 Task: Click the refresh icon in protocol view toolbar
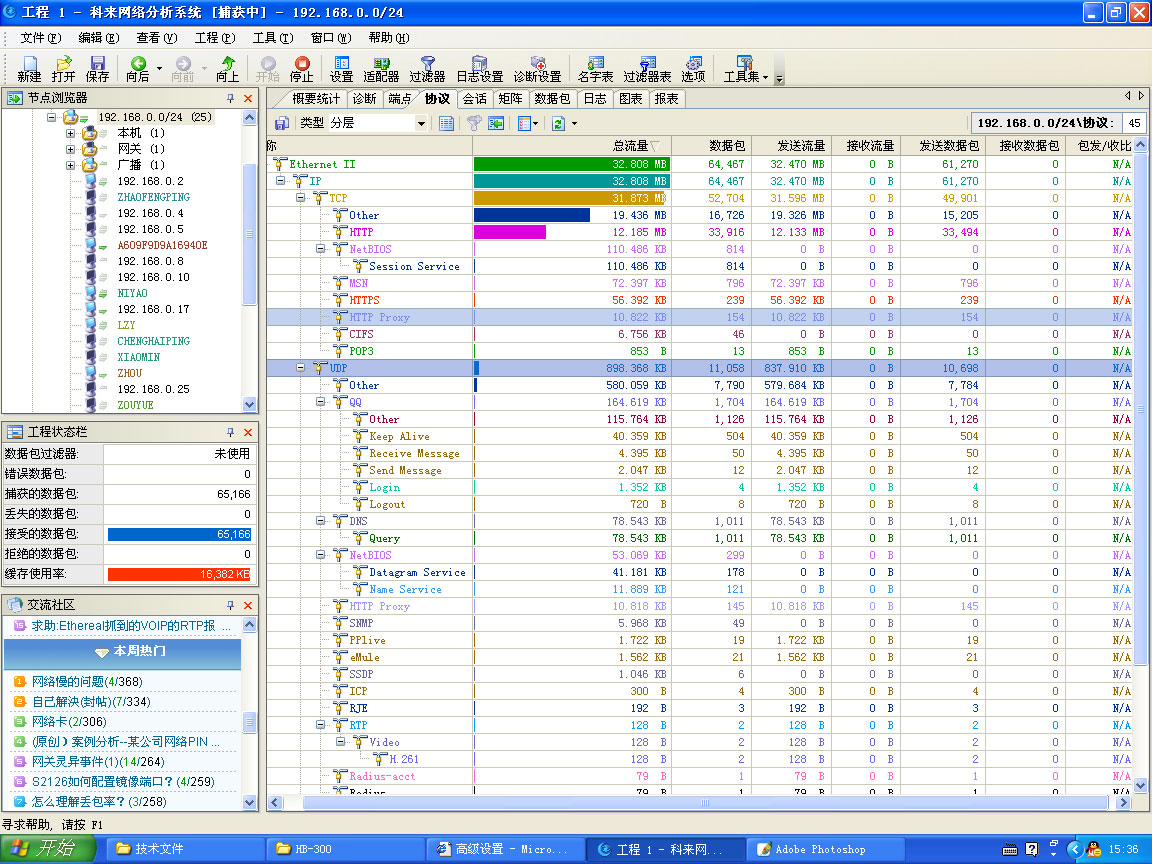[x=558, y=123]
